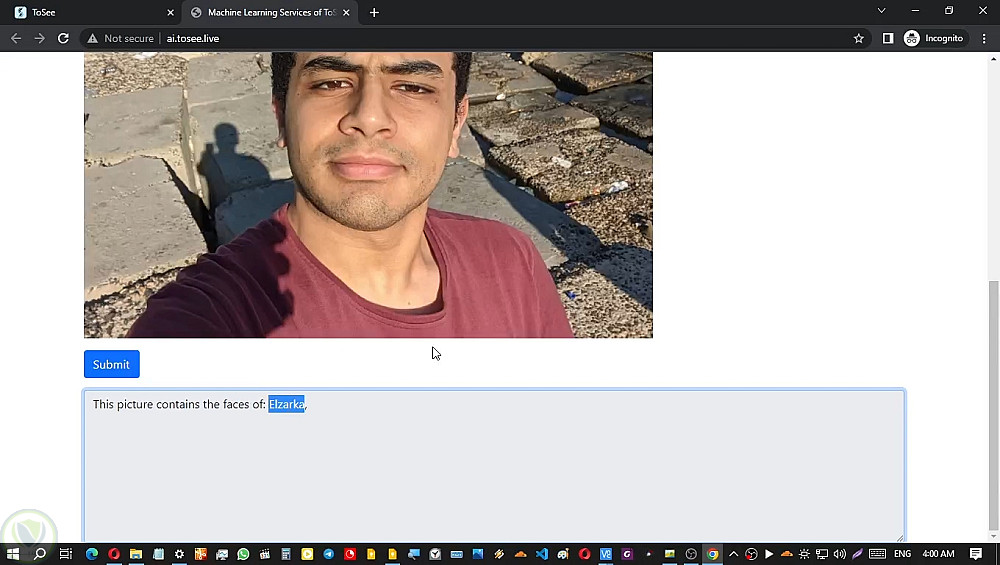Open Chrome side panel
Screen dimensions: 1000x565
click(x=888, y=38)
